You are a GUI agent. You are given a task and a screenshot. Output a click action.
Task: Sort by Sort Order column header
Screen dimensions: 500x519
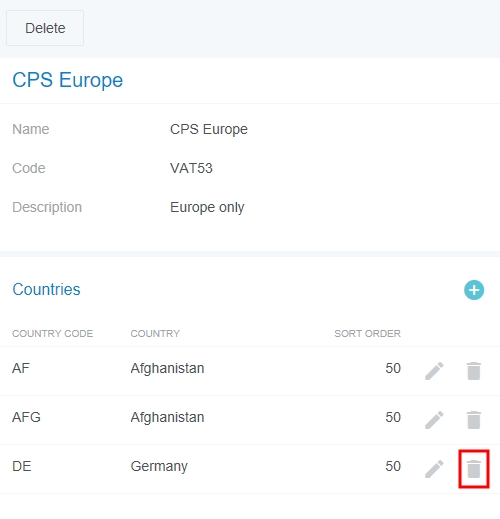point(367,333)
